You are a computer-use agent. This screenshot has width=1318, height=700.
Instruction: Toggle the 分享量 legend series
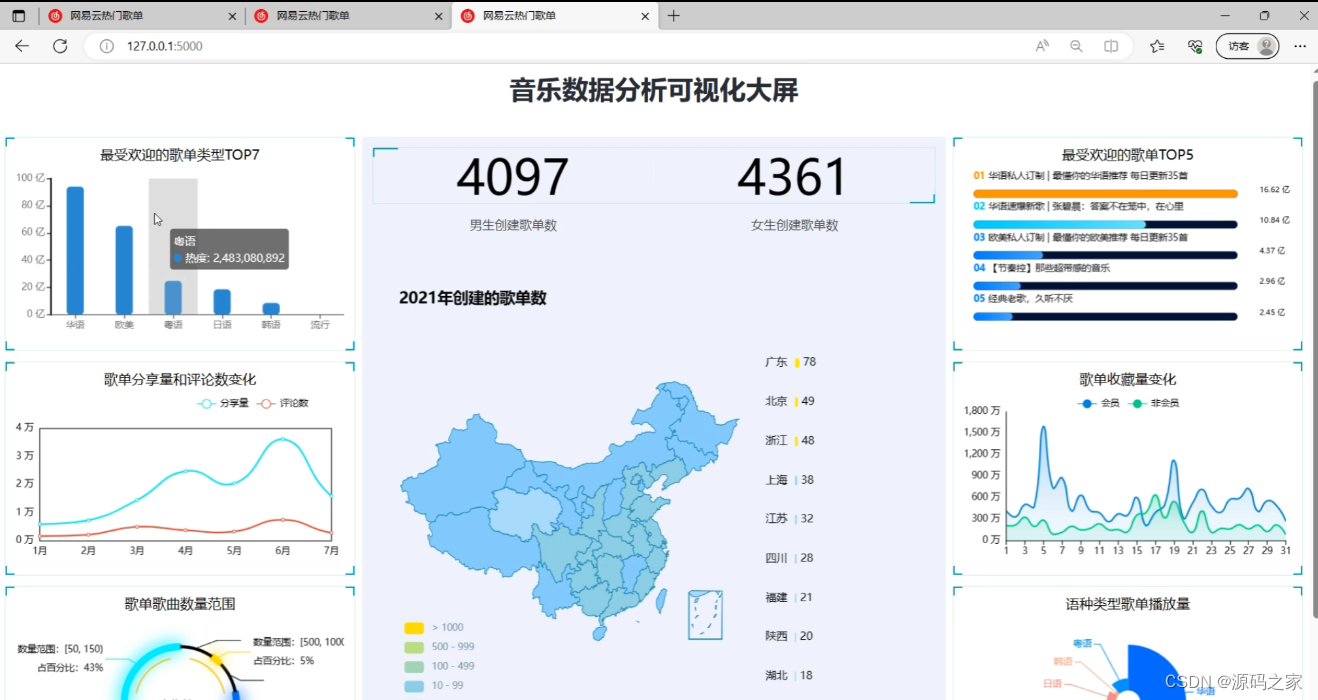[x=224, y=403]
